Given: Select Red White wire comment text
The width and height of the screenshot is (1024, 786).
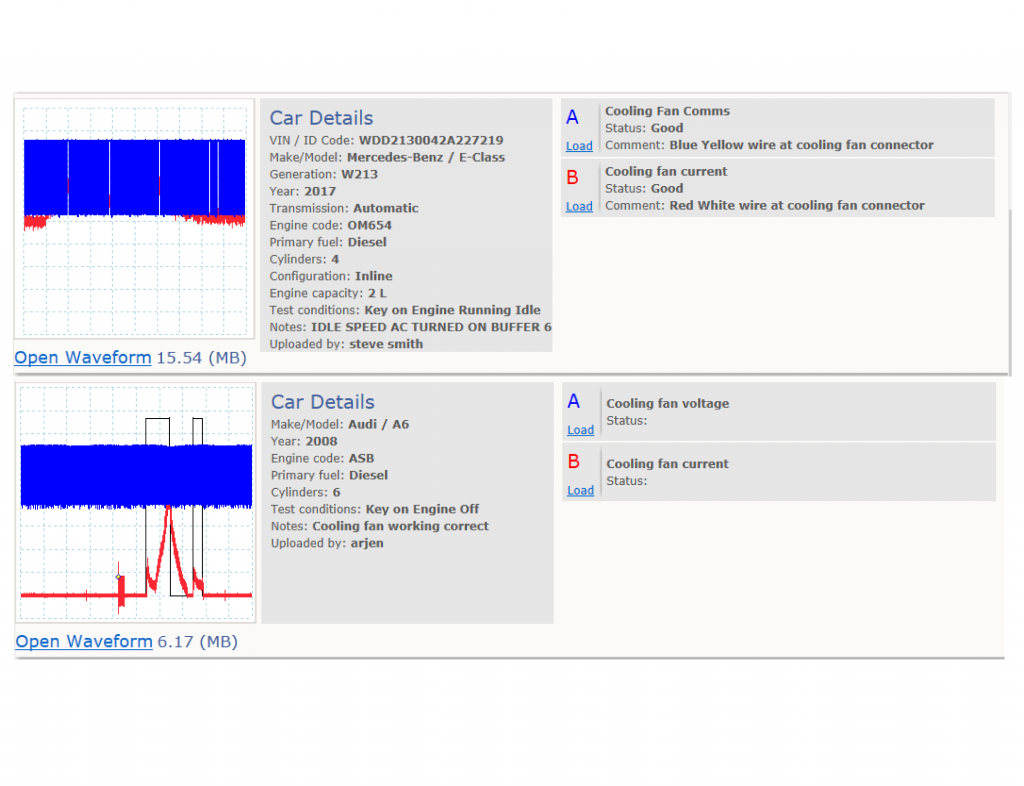Looking at the screenshot, I should tap(765, 205).
